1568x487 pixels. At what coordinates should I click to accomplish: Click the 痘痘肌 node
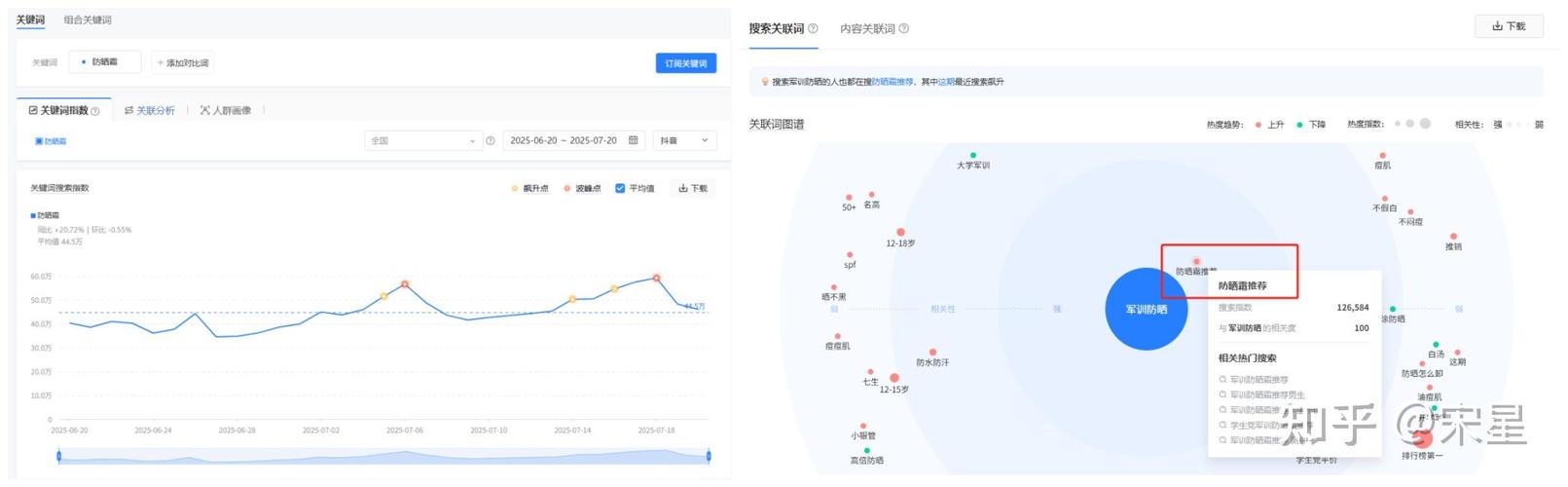[x=837, y=335]
